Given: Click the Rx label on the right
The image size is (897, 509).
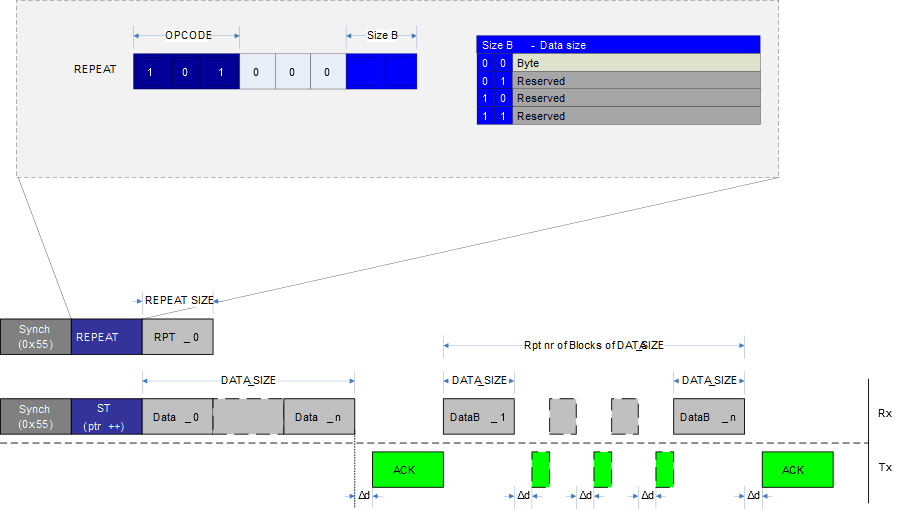Looking at the screenshot, I should 884,411.
